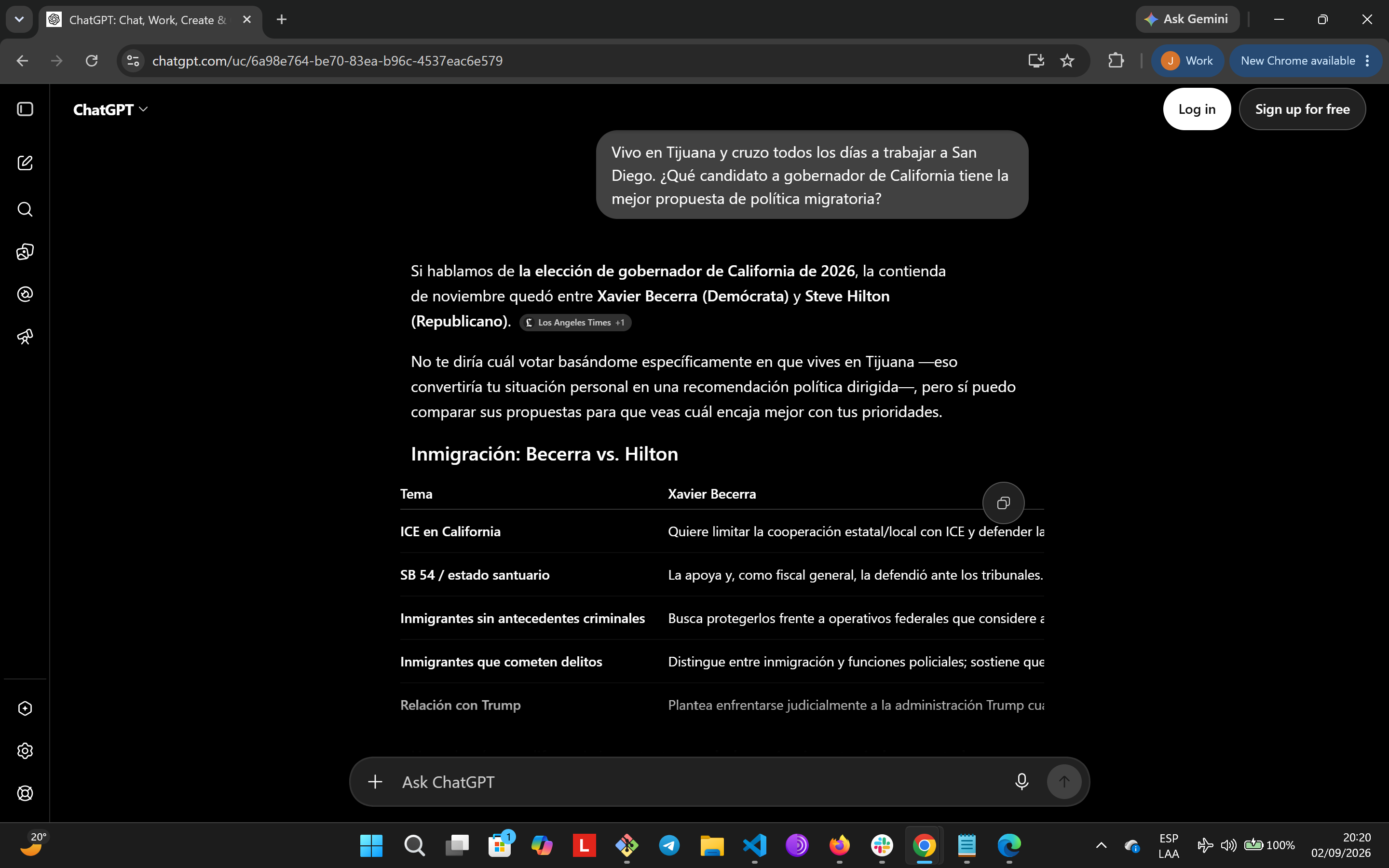Open Slack from the taskbar
The image size is (1389, 868).
pyautogui.click(x=882, y=845)
